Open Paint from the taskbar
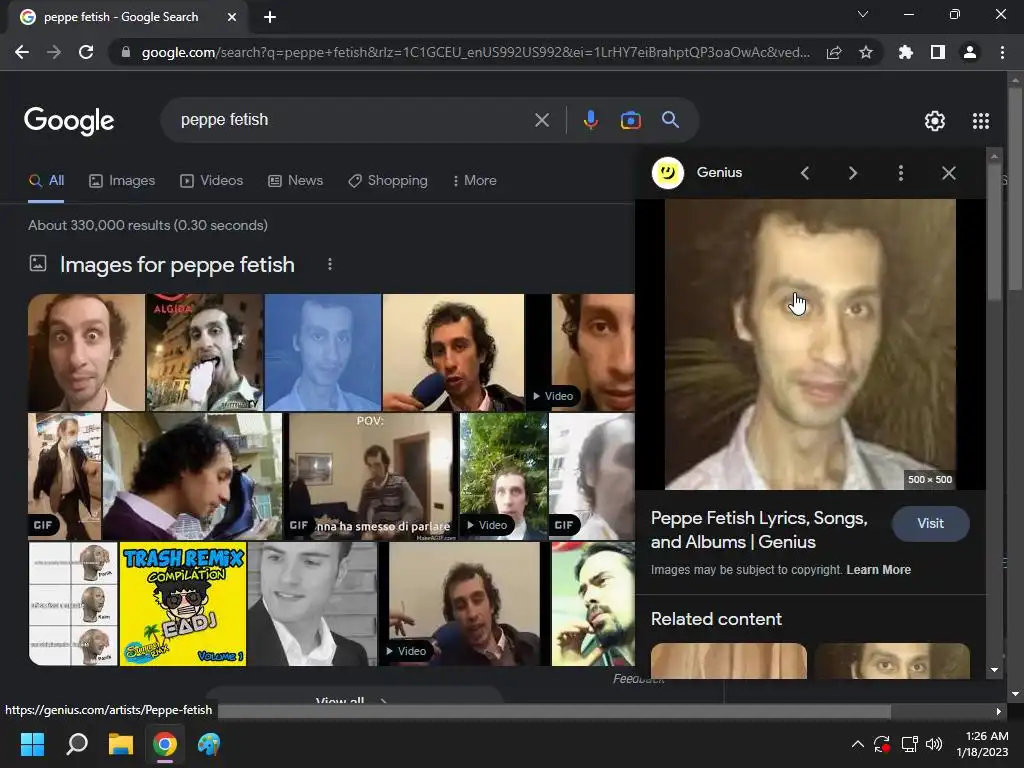 coord(209,744)
